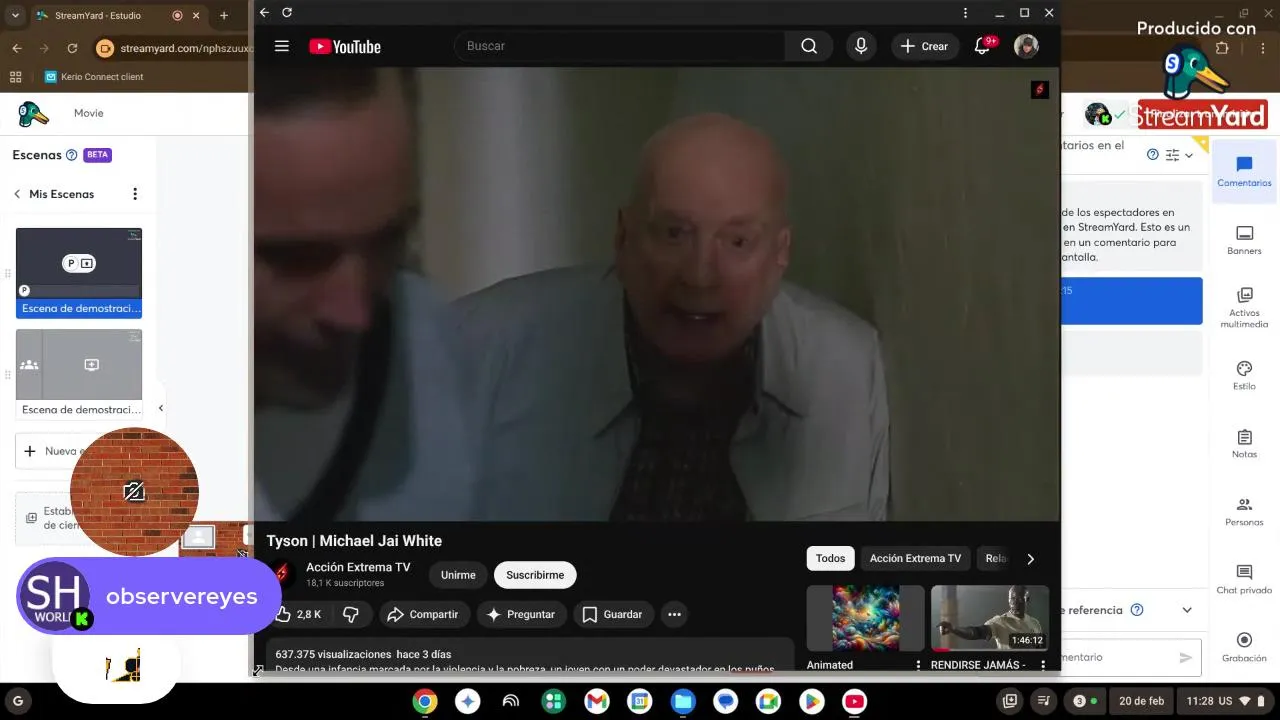Click the YouTube Buscar search field

(x=620, y=46)
